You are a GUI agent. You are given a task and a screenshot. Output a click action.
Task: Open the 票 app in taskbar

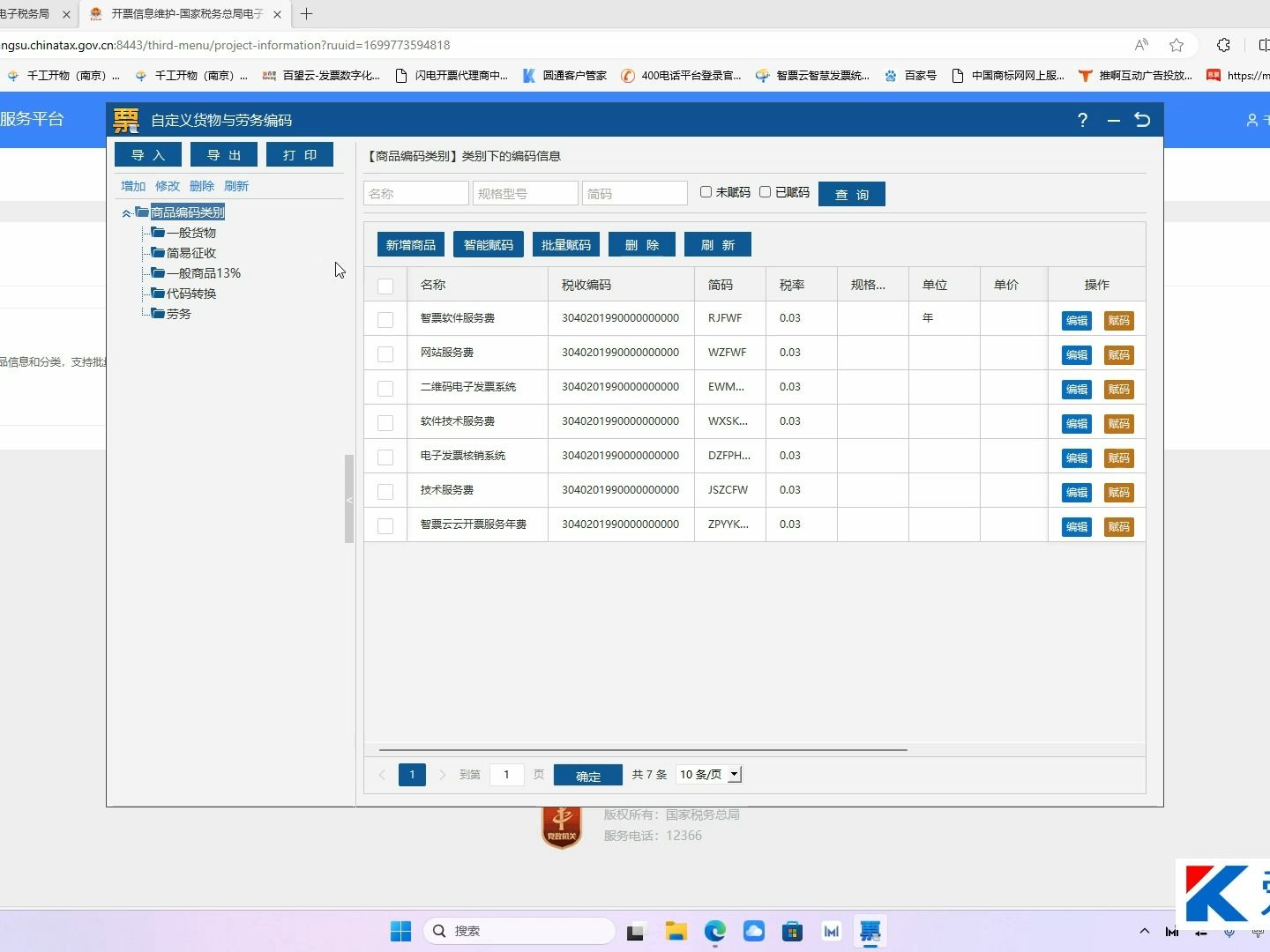click(x=870, y=931)
